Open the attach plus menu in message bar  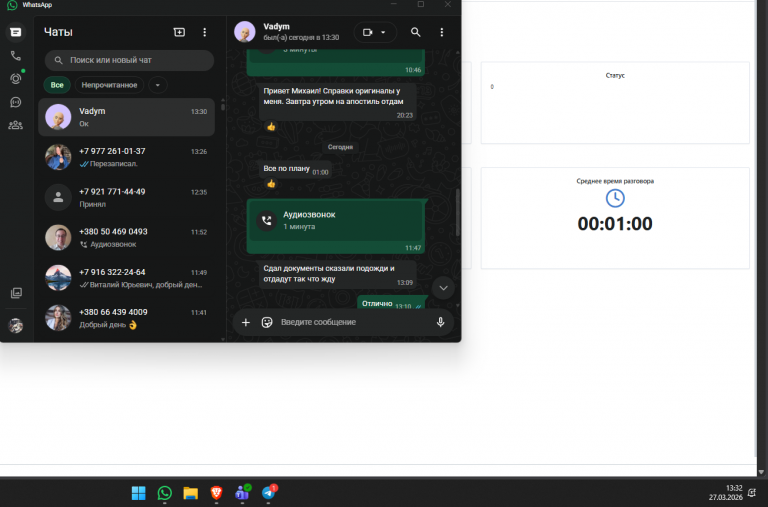coord(246,322)
